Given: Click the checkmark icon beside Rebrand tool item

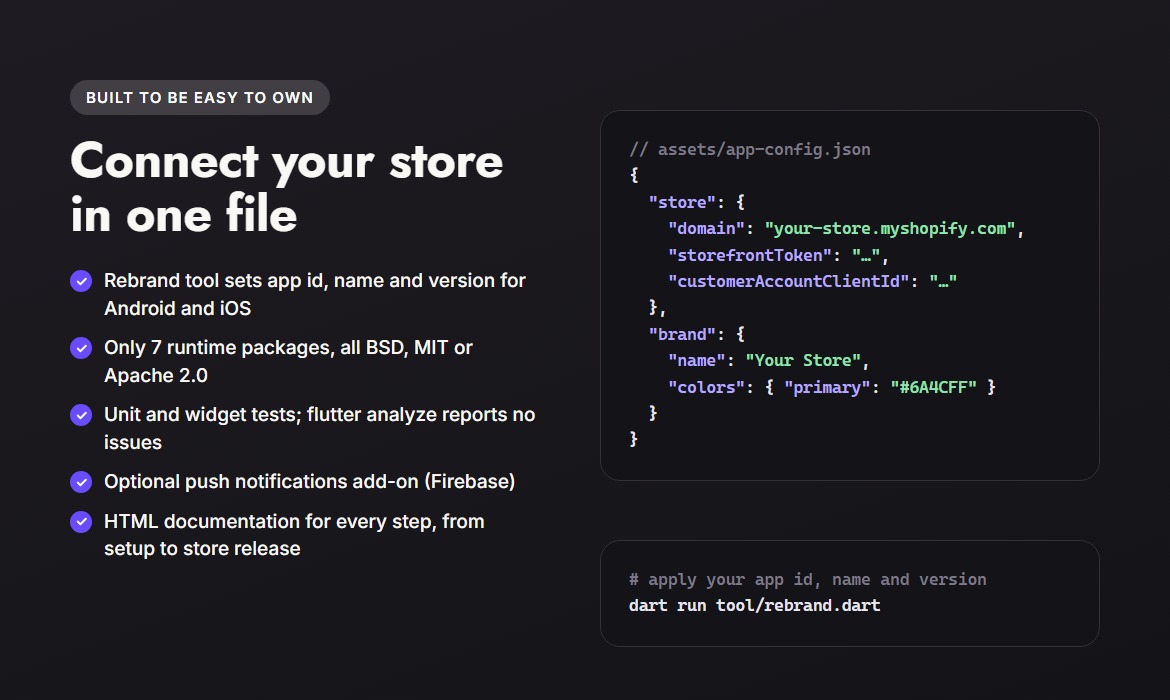Looking at the screenshot, I should (81, 281).
